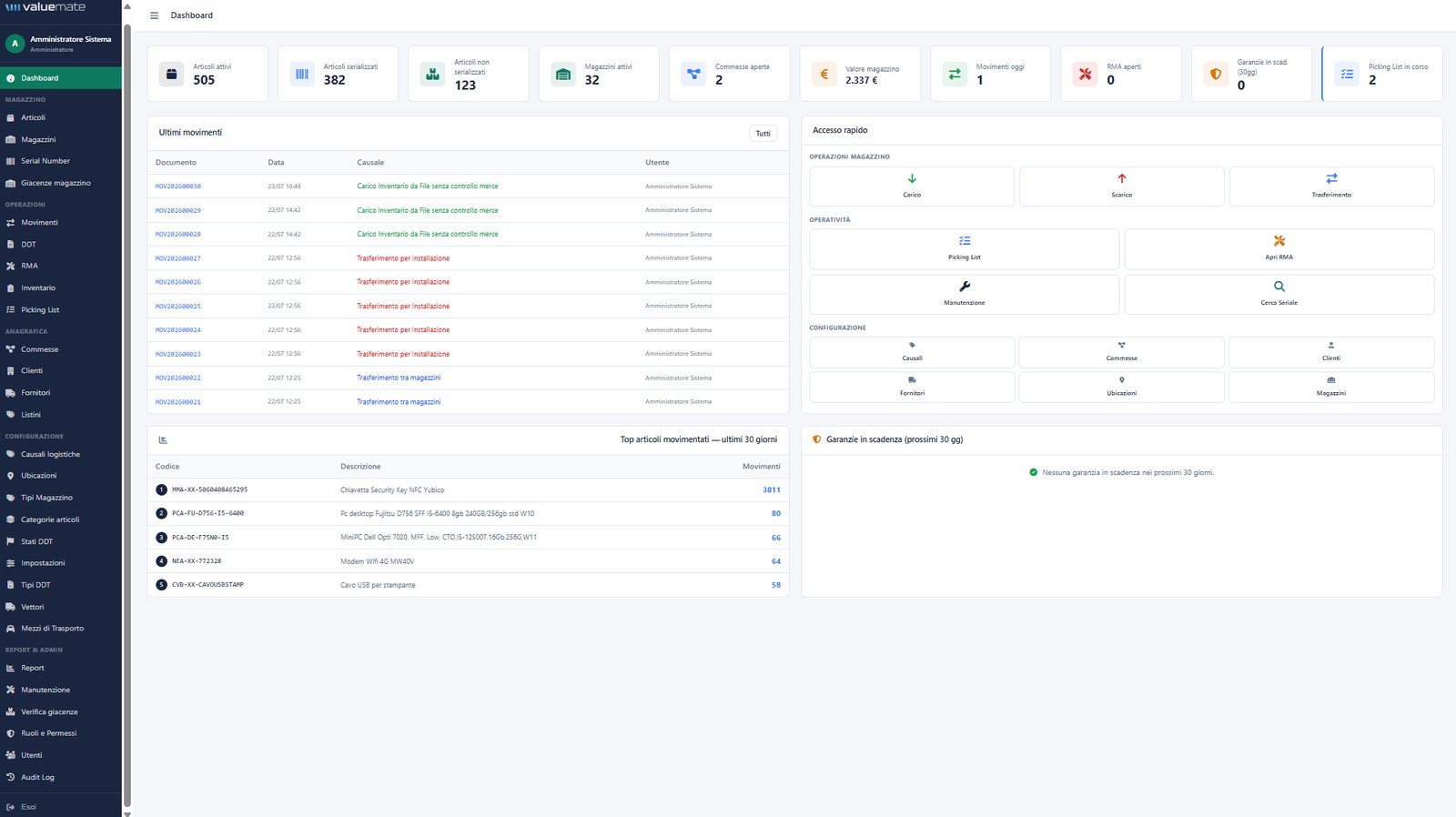Open Manutenzione wrench quick access tile

(965, 294)
